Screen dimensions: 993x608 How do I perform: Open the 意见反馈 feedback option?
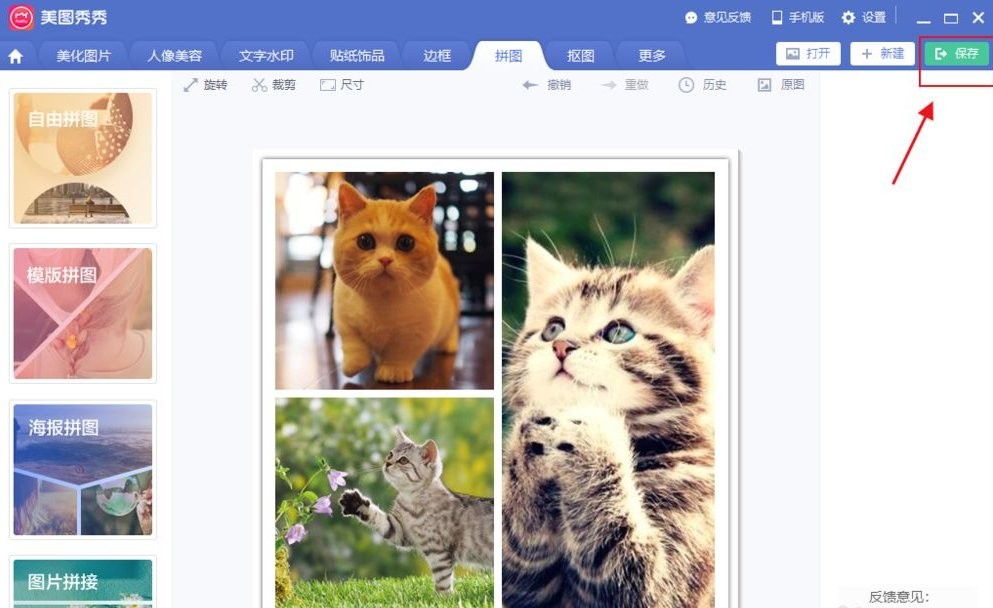pyautogui.click(x=718, y=18)
